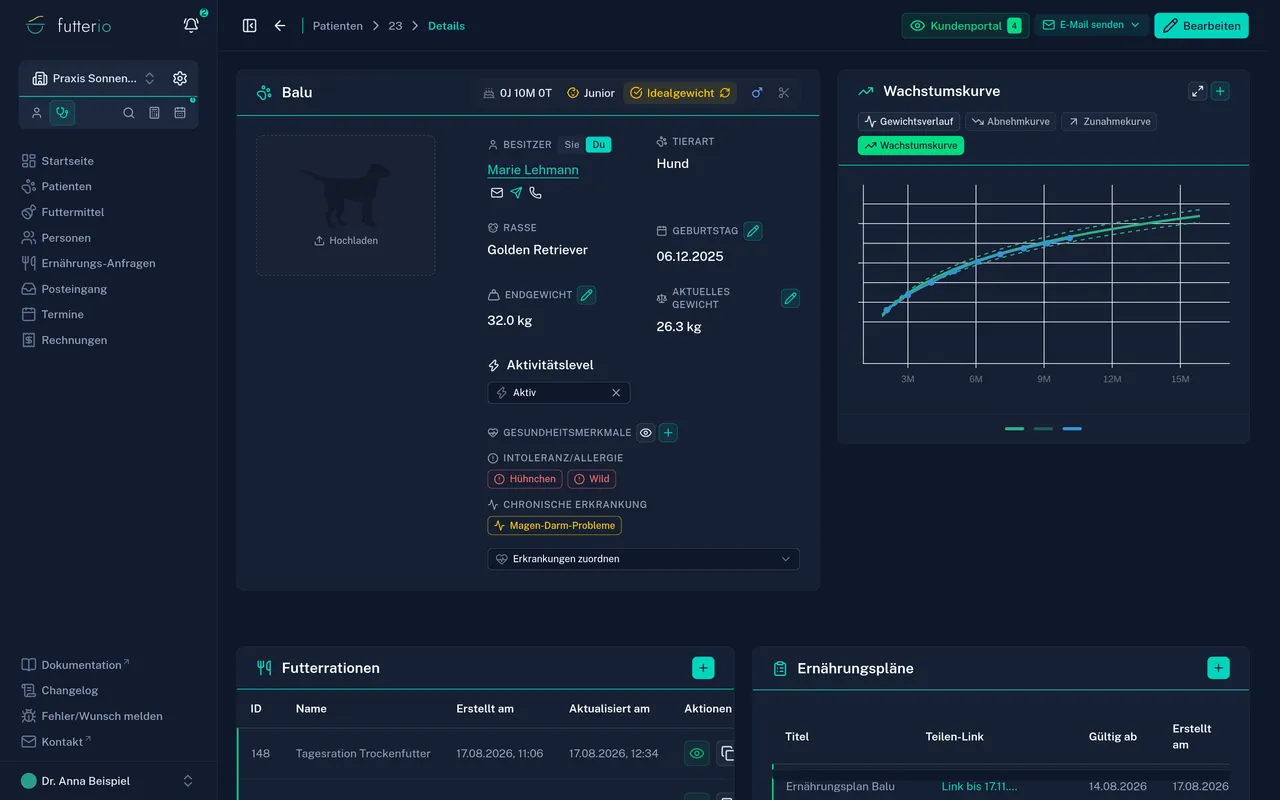Select Du address form
The height and width of the screenshot is (800, 1280).
point(598,145)
